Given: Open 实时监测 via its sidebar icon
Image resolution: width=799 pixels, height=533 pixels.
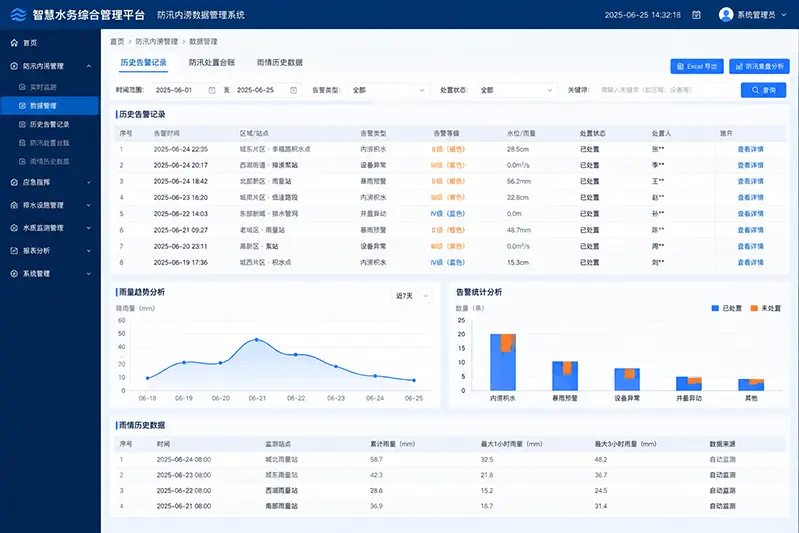Looking at the screenshot, I should (x=22, y=87).
